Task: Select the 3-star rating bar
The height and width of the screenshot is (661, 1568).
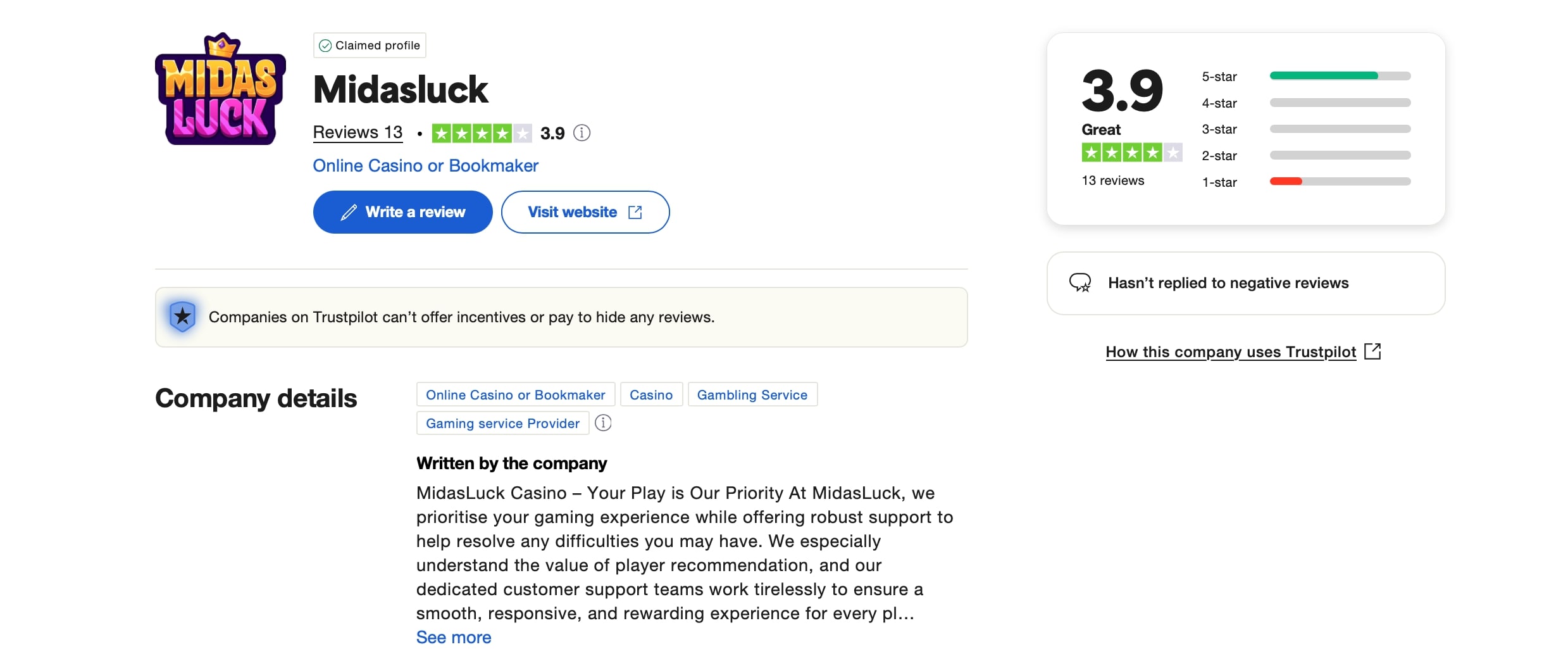Action: 1340,129
